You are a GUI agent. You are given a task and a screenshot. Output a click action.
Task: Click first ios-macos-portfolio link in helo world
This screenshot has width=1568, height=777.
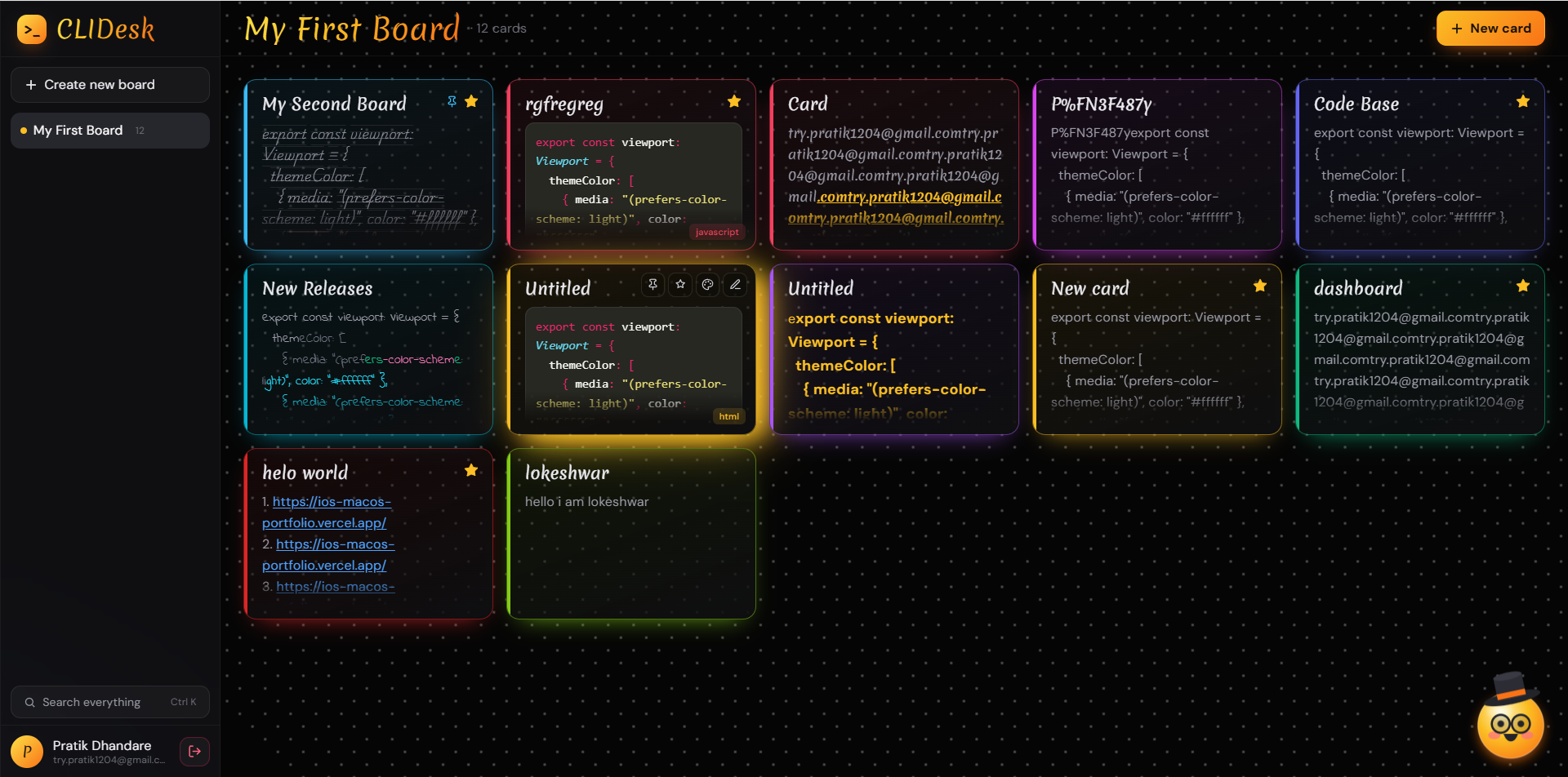click(x=327, y=513)
